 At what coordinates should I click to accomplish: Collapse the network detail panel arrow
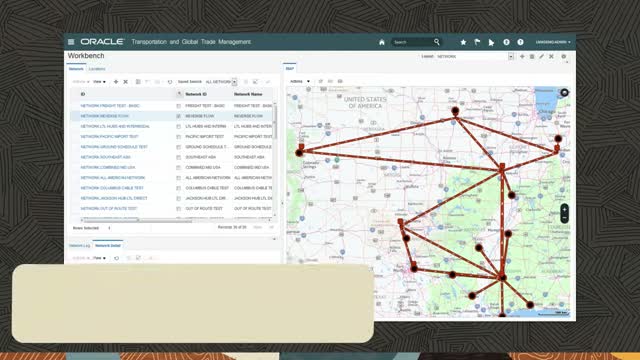tap(274, 239)
